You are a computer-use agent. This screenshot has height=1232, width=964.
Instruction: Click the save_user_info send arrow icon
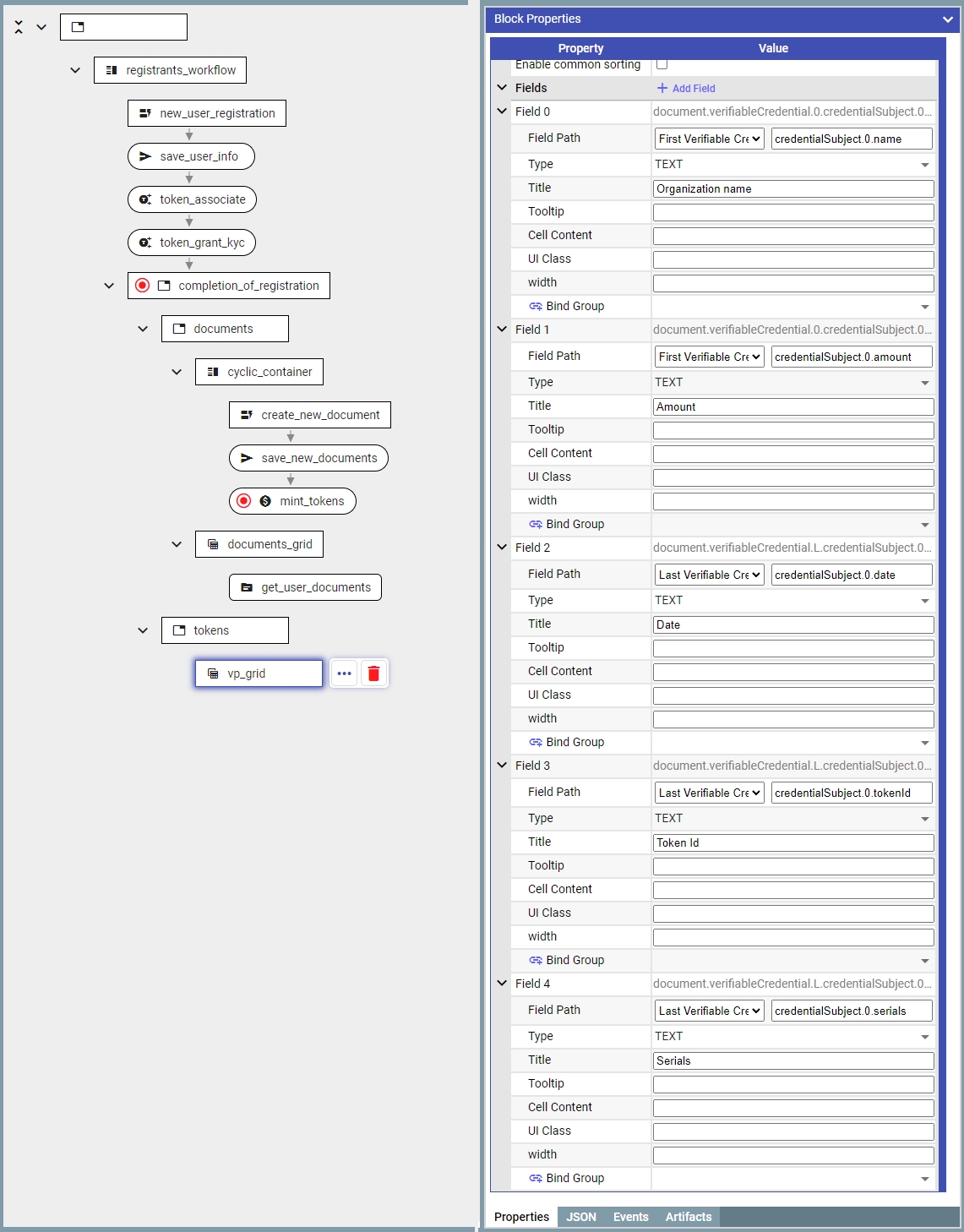(x=145, y=156)
